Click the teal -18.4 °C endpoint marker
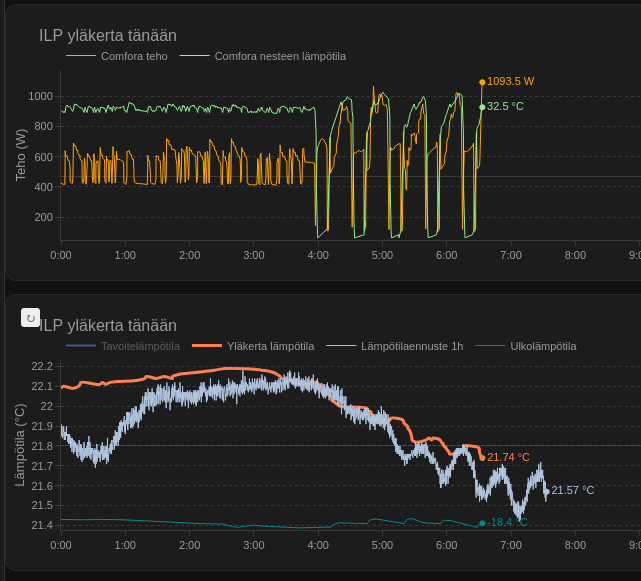 (x=482, y=523)
